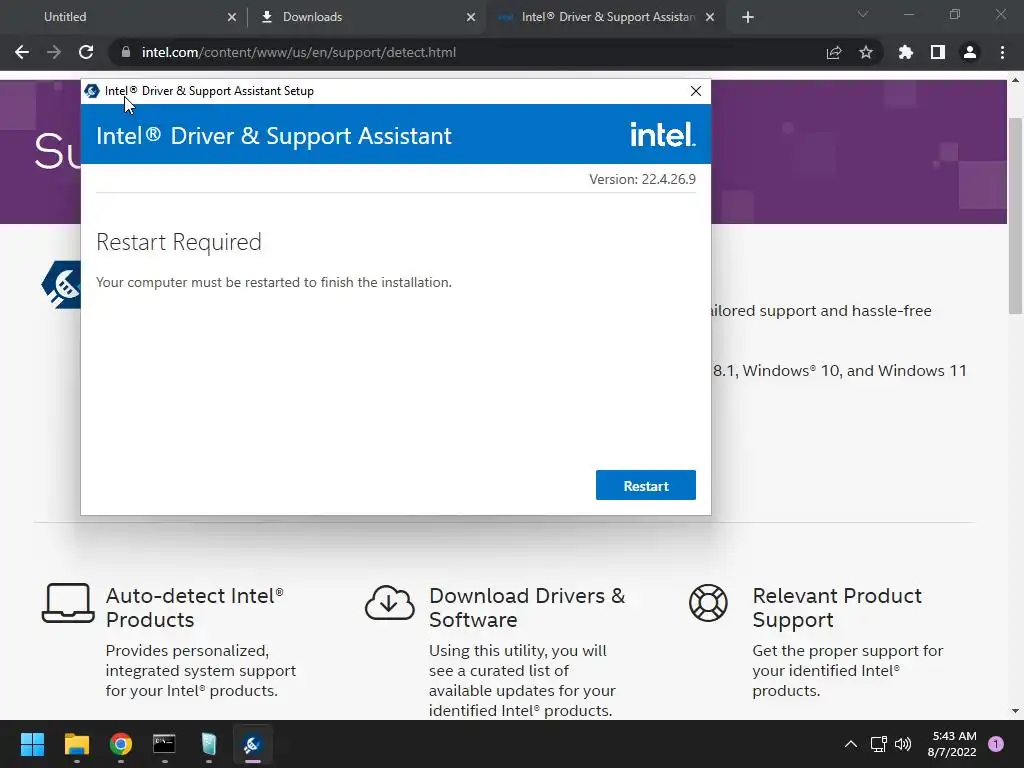This screenshot has width=1024, height=768.
Task: Open network settings from the tray
Action: [878, 744]
